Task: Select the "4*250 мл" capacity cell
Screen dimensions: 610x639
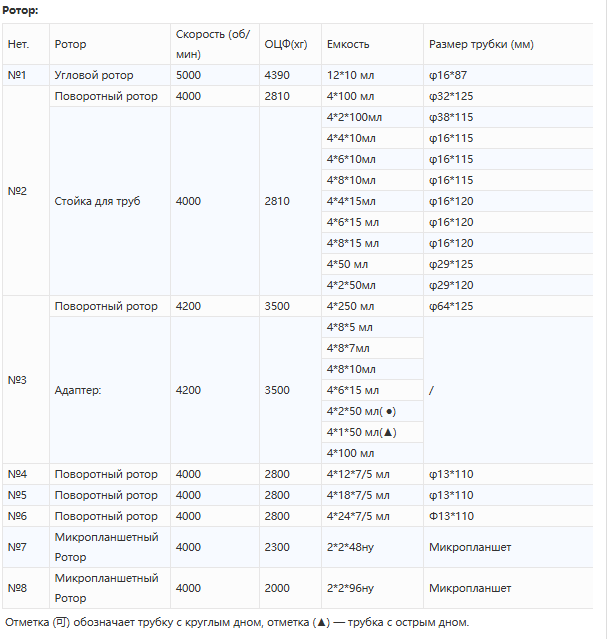Action: 350,306
